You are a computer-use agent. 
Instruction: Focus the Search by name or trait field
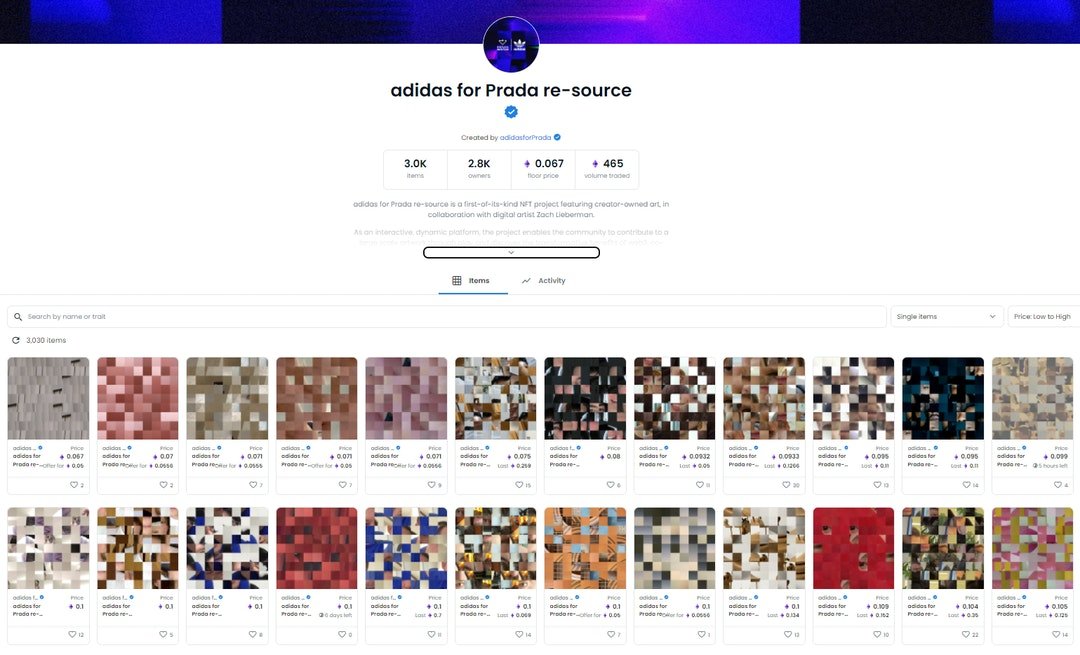pos(446,317)
